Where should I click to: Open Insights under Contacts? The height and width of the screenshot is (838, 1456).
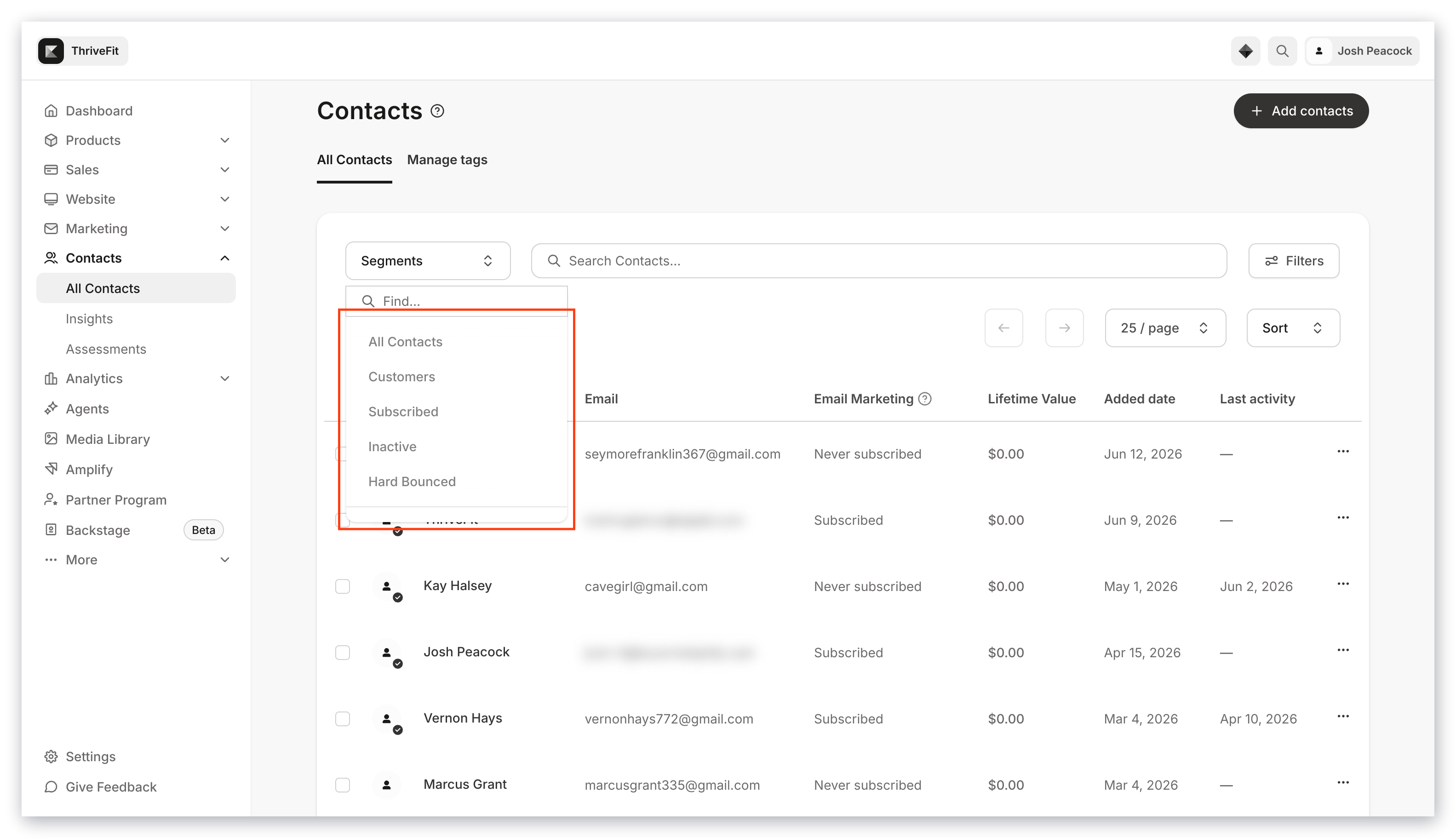click(x=89, y=318)
